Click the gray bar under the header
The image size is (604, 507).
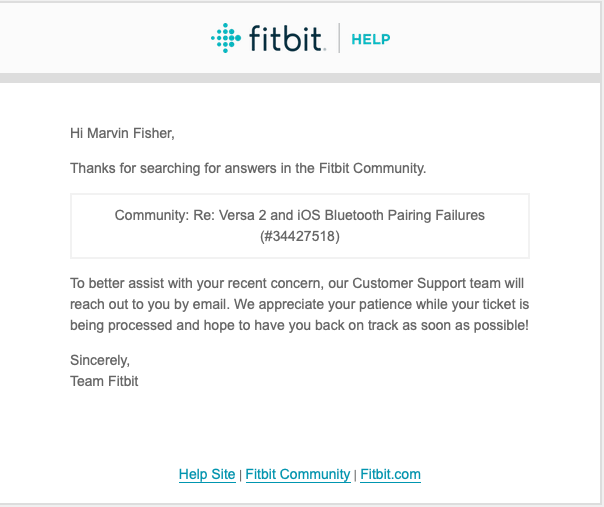[300, 78]
